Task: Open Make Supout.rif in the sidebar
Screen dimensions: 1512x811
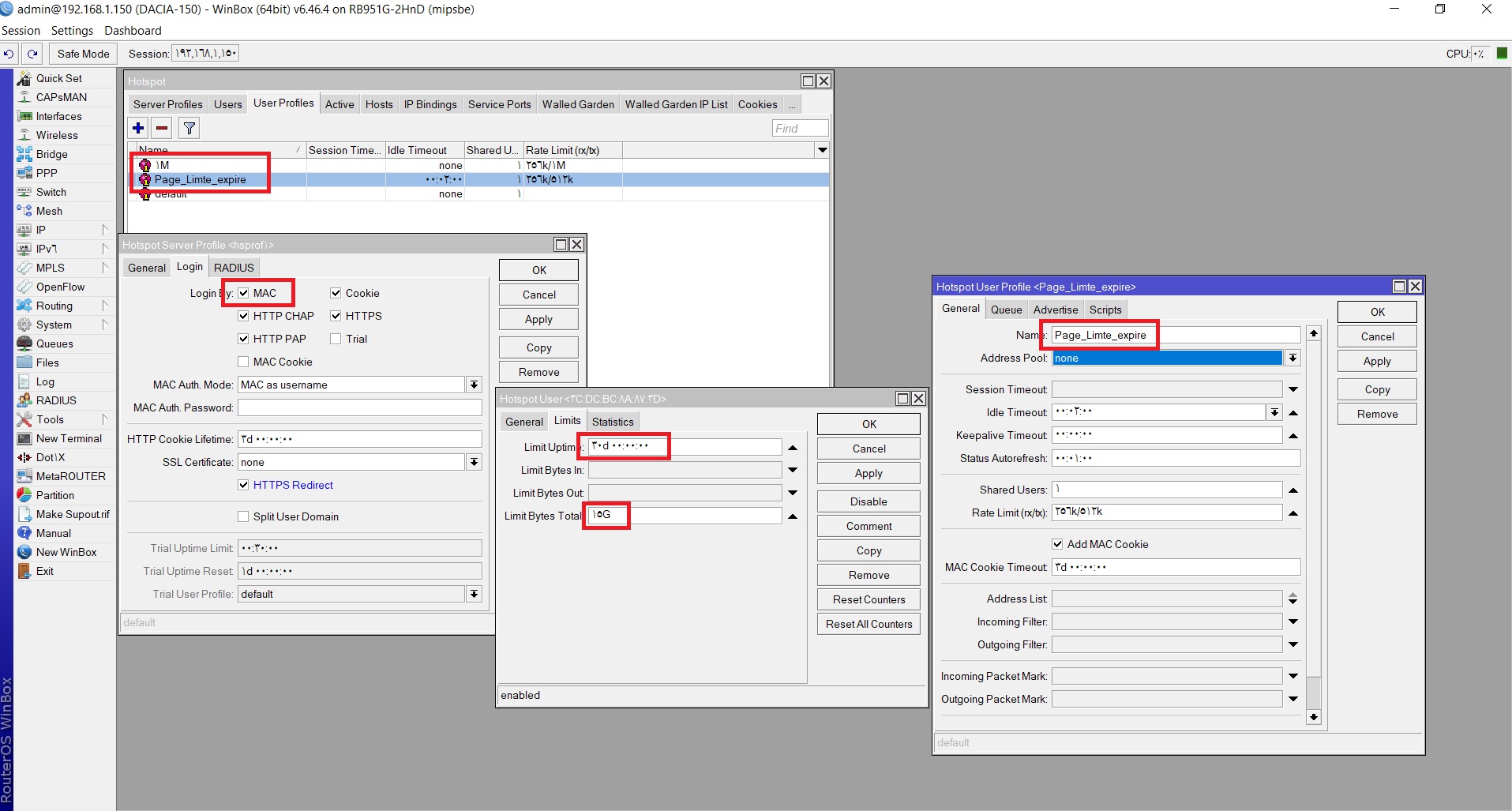Action: tap(73, 514)
